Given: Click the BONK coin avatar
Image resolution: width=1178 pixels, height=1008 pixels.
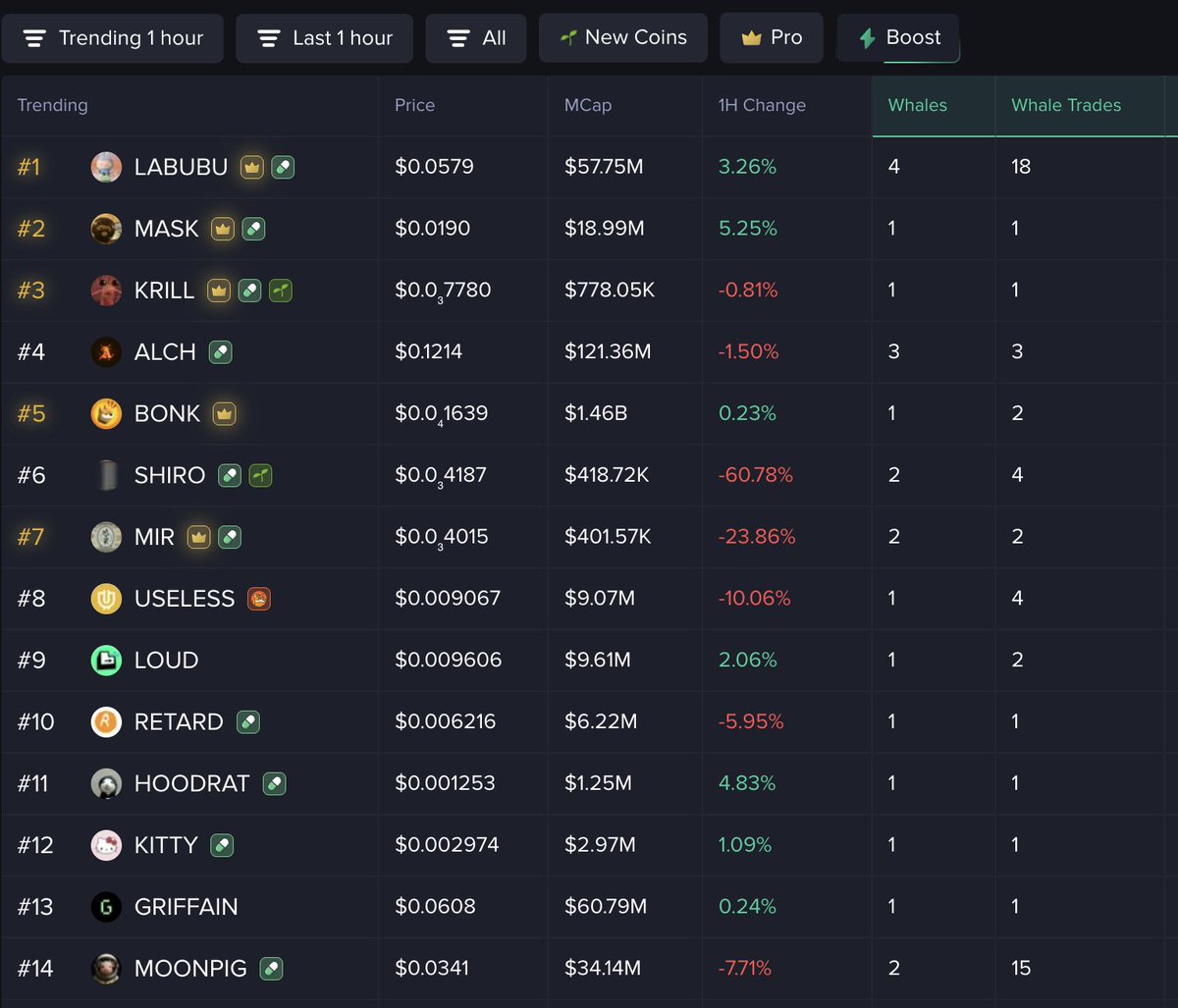Looking at the screenshot, I should point(106,413).
